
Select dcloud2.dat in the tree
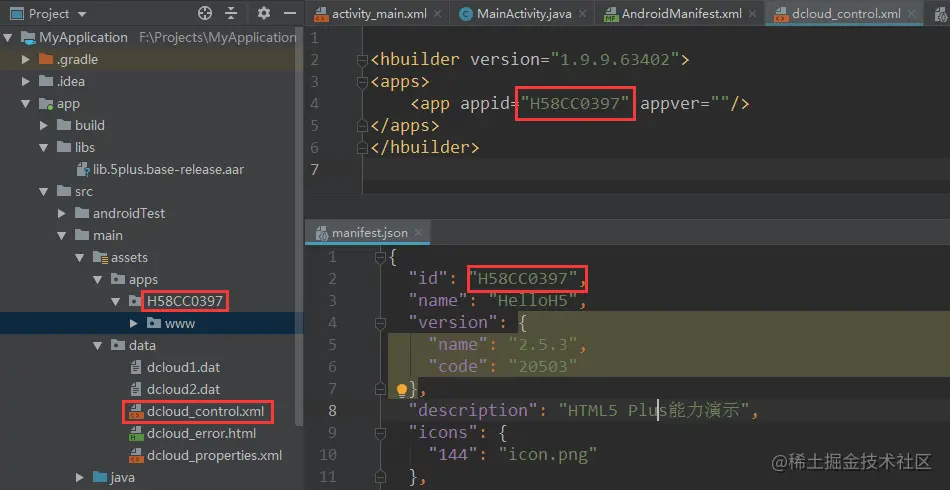click(184, 389)
